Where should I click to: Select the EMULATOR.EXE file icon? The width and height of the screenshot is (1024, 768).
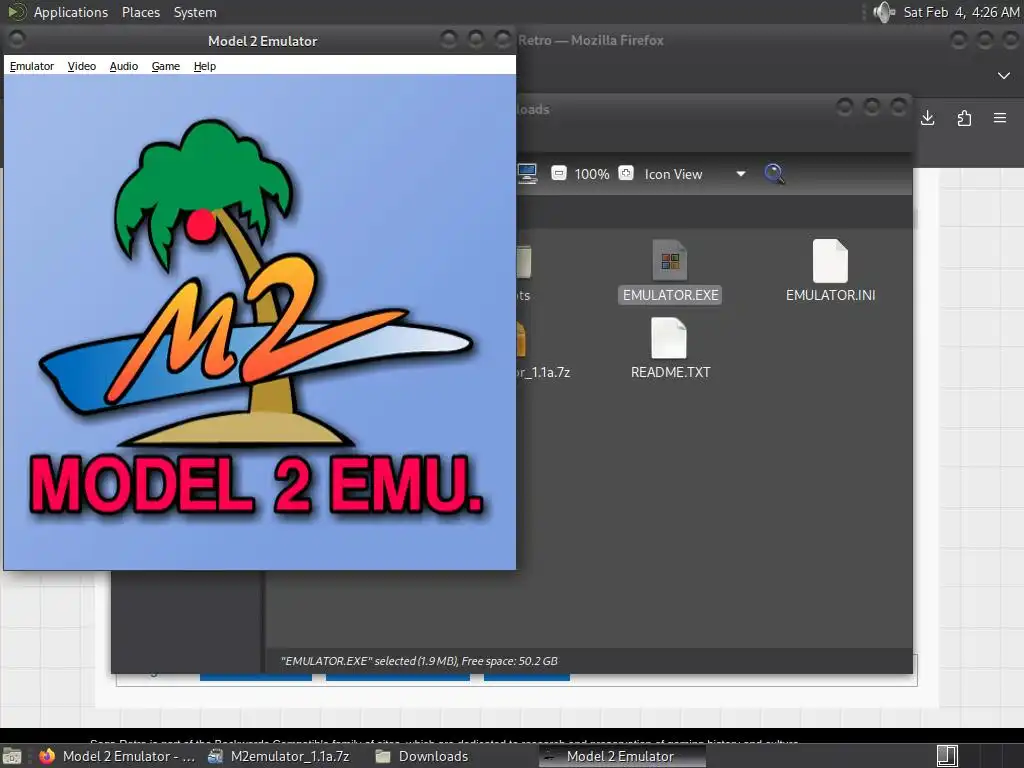coord(669,261)
